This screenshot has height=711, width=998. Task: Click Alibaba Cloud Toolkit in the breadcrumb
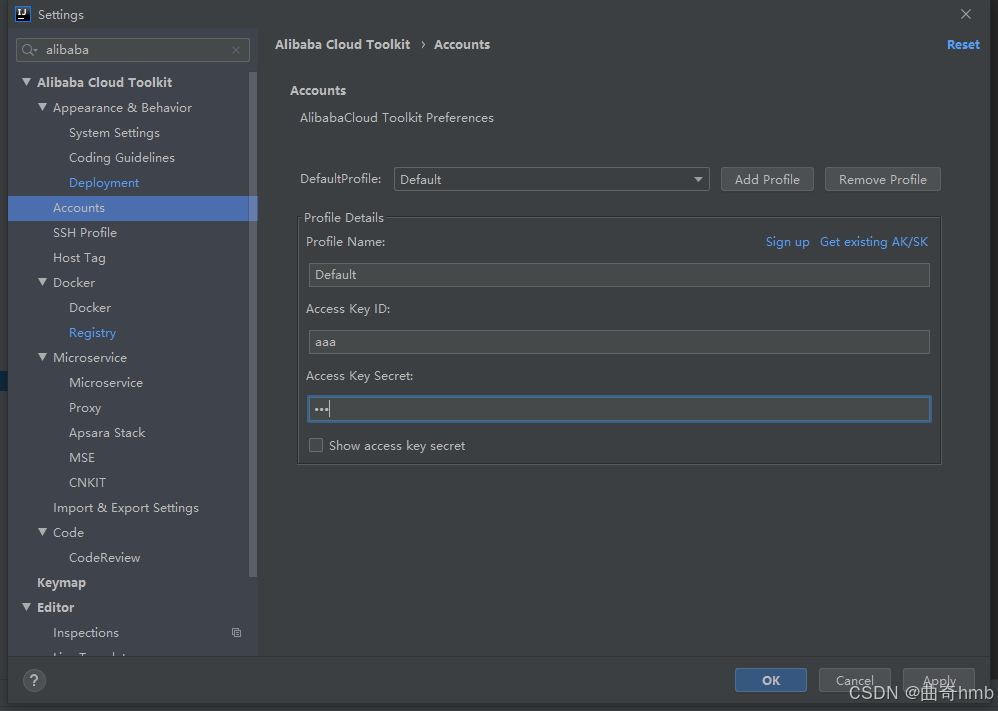(x=342, y=45)
